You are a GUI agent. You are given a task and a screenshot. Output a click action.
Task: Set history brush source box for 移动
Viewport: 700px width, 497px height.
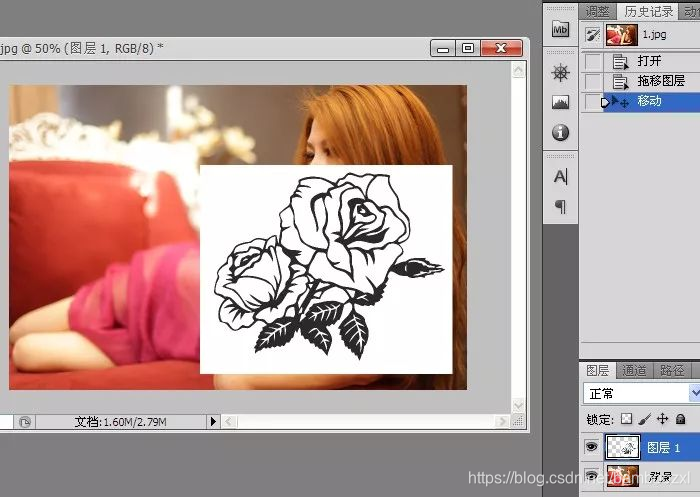(593, 102)
